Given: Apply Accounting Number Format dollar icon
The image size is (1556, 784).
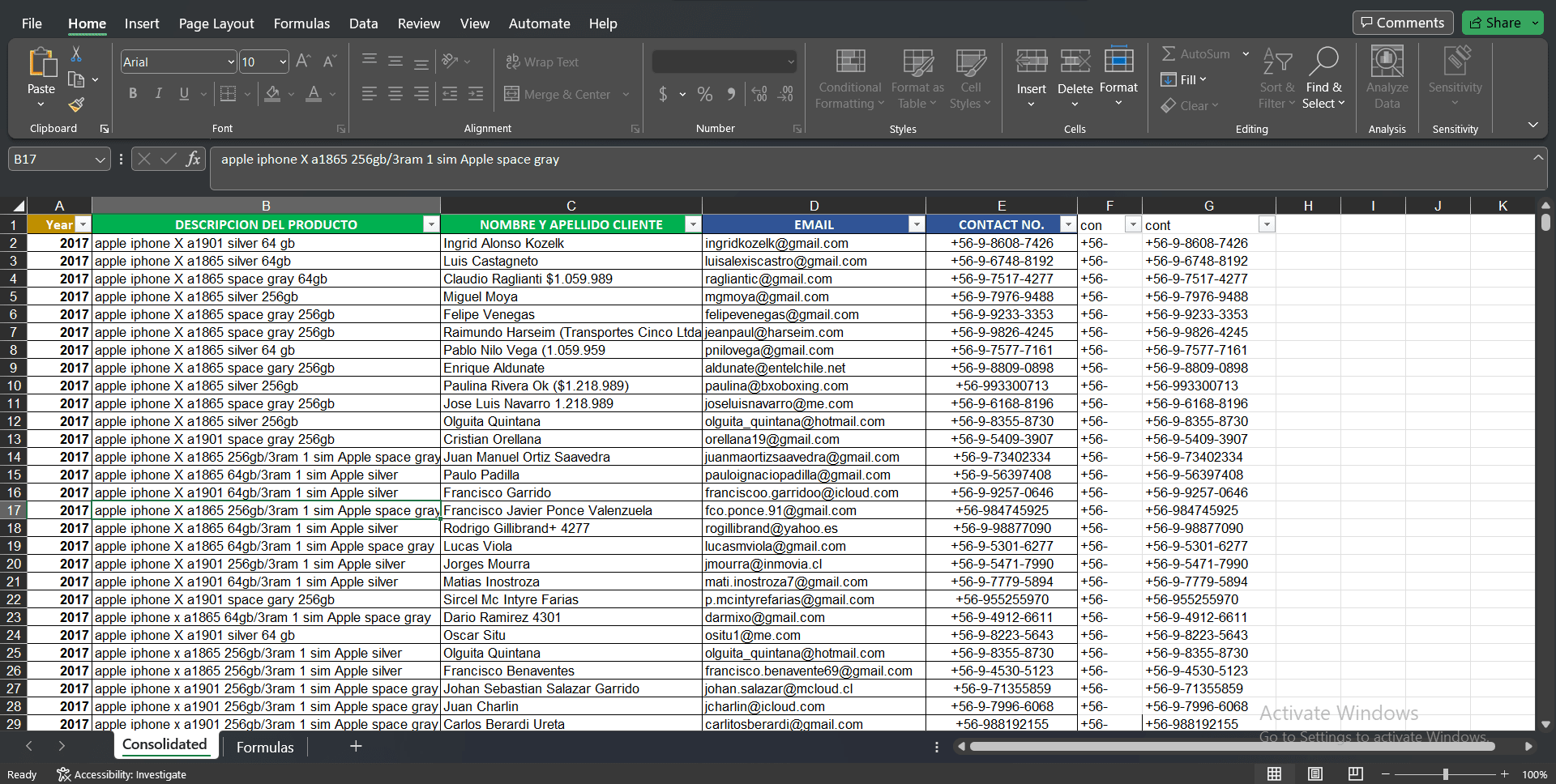Looking at the screenshot, I should 663,94.
